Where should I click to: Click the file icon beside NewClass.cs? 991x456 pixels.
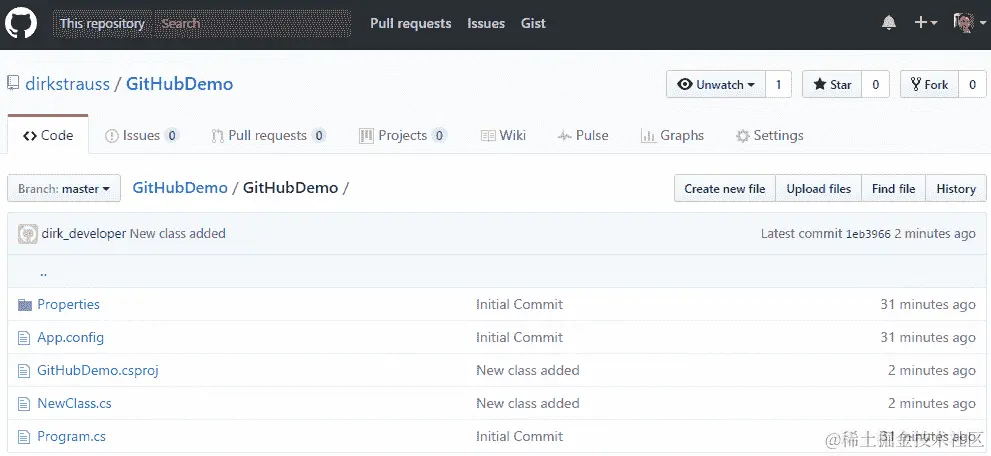tap(24, 404)
